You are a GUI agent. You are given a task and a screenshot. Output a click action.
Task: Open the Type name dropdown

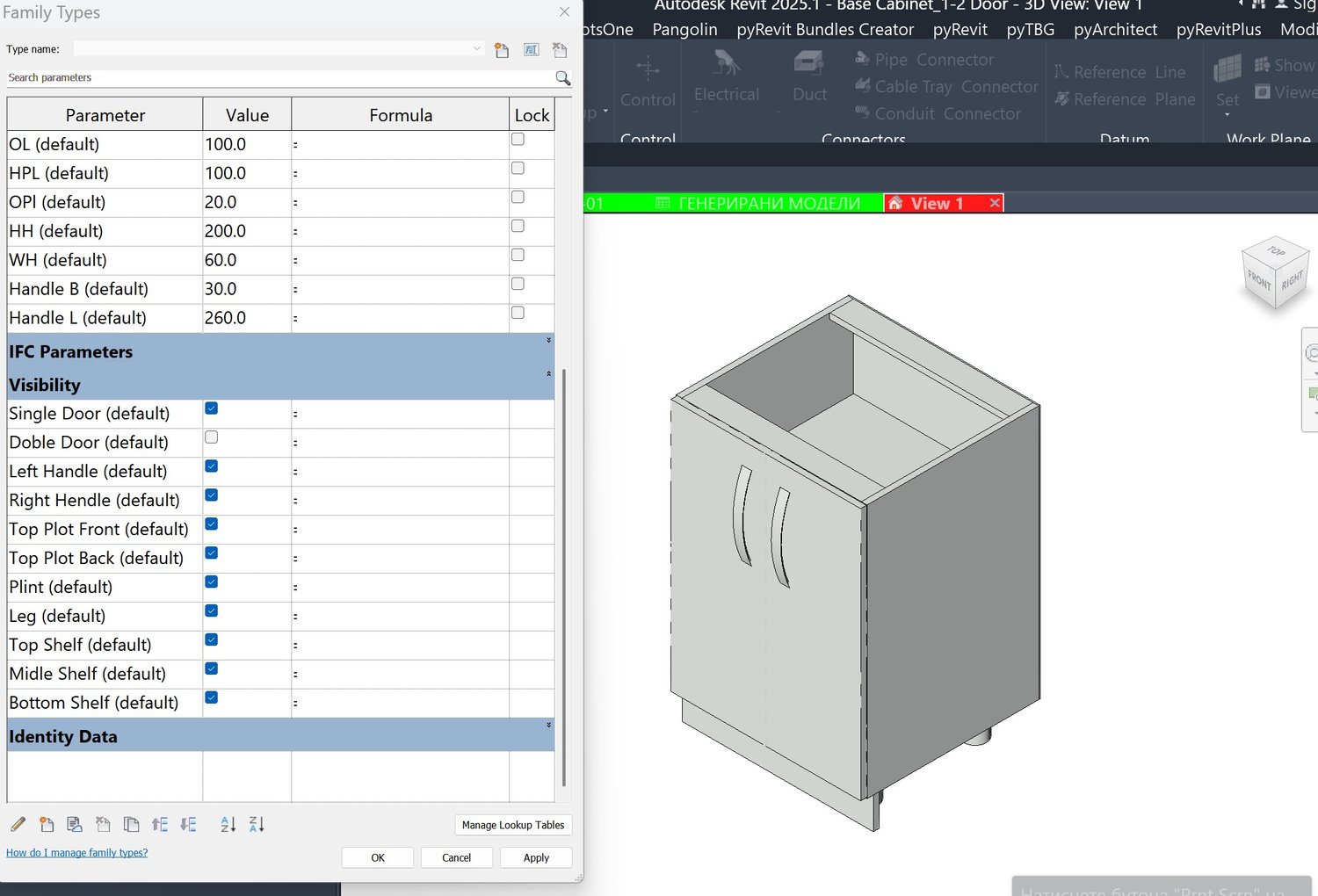(477, 49)
